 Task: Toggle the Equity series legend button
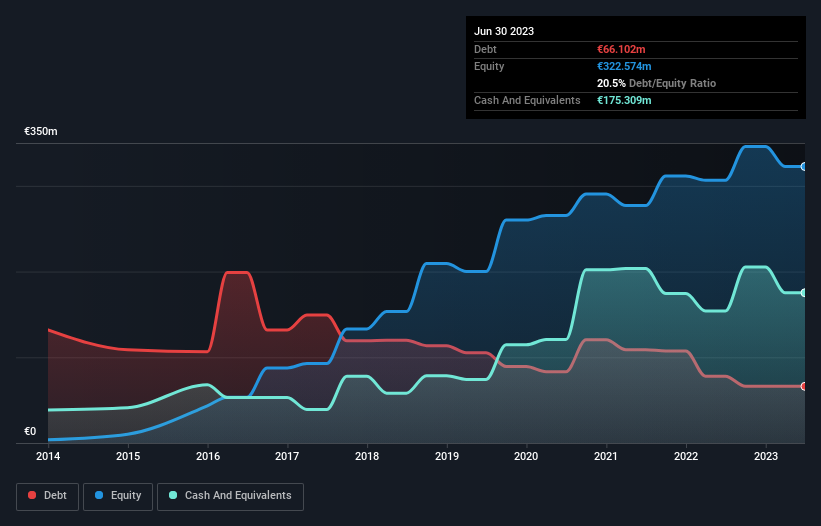[x=118, y=496]
